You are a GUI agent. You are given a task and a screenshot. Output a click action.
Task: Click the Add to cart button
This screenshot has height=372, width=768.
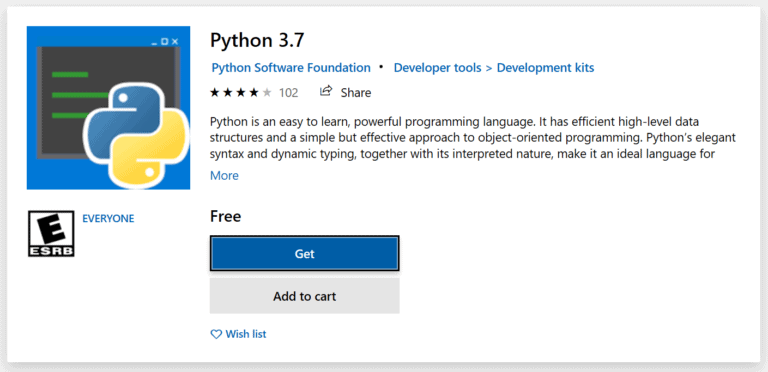(305, 296)
